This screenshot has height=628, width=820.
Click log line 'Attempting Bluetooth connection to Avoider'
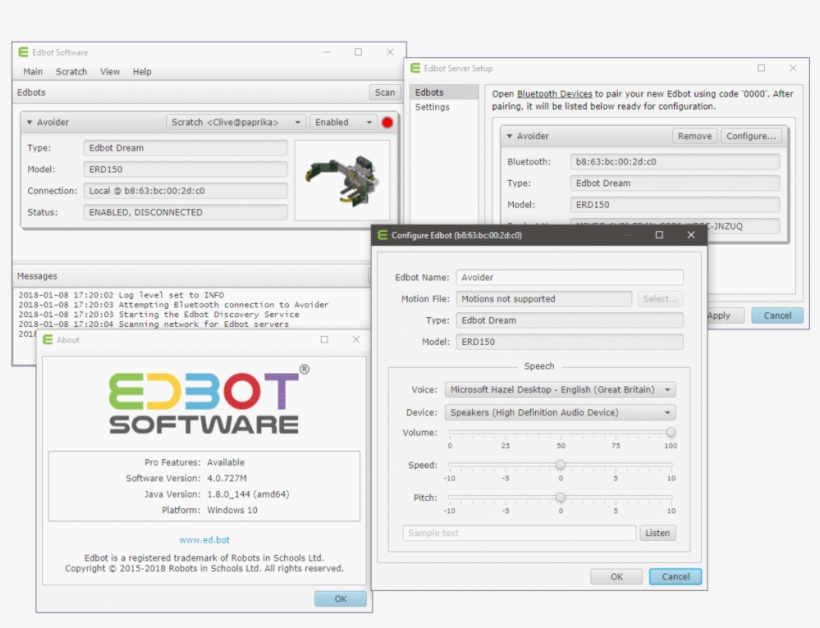point(174,305)
